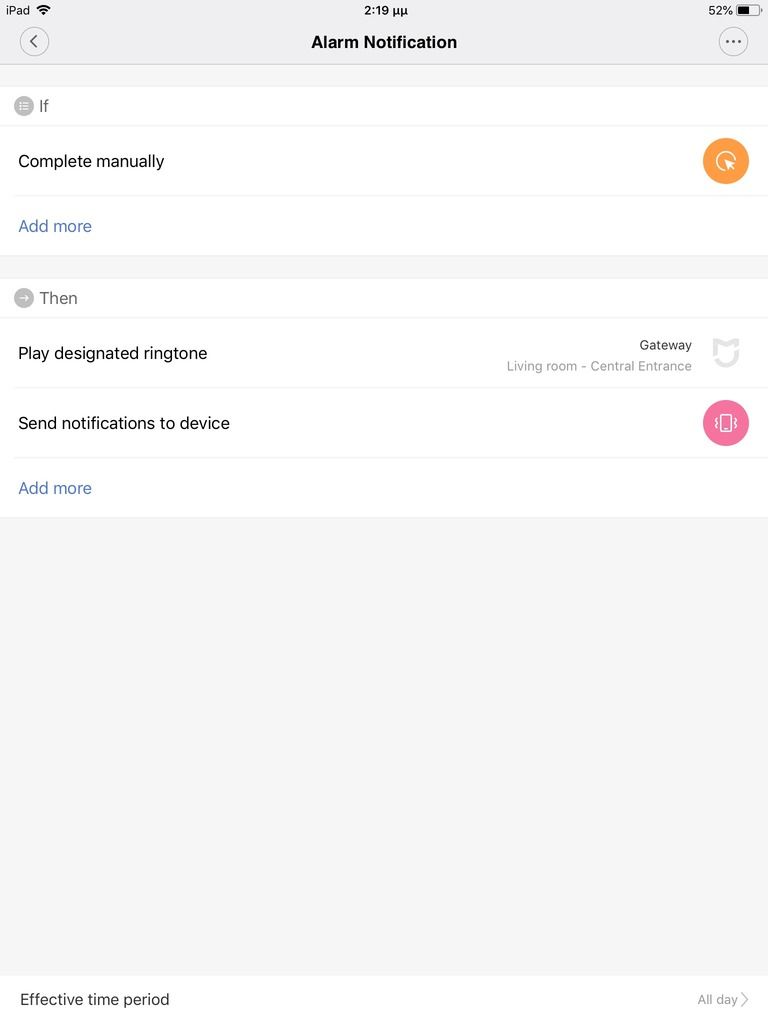
Task: Open the Play designated ringtone action
Action: (x=113, y=353)
